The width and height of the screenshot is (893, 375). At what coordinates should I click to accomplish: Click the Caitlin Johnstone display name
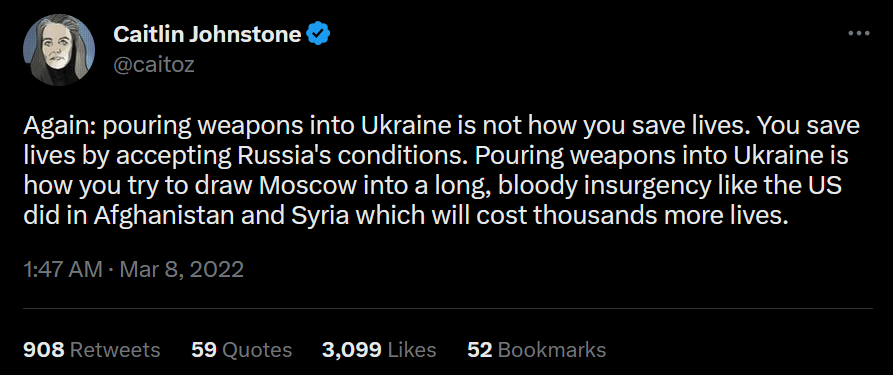click(207, 35)
